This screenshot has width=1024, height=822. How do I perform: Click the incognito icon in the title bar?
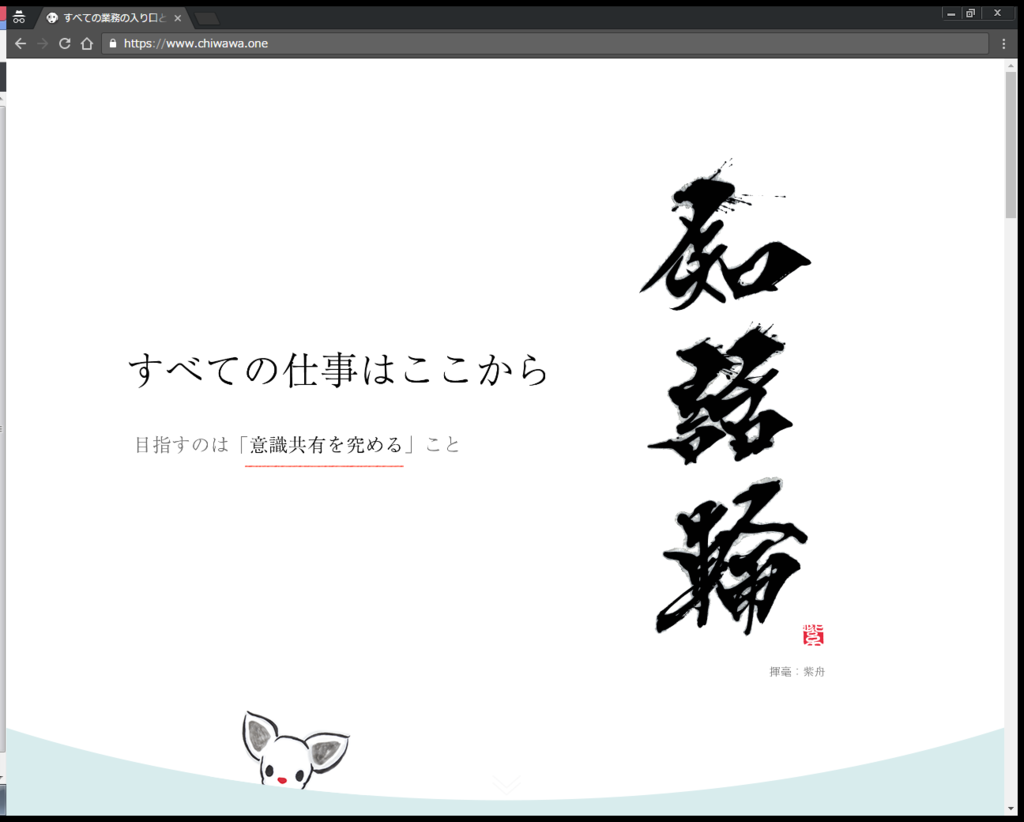coord(19,18)
